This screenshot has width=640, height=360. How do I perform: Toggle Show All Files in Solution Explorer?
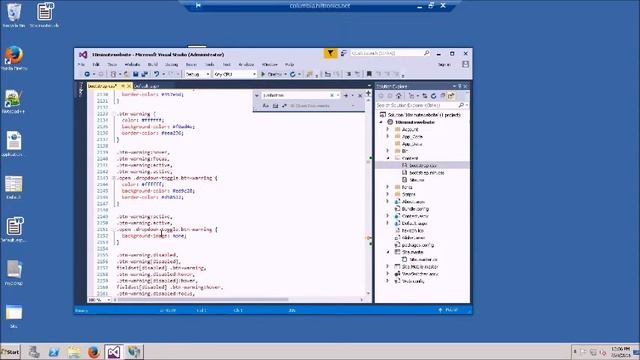coord(451,96)
